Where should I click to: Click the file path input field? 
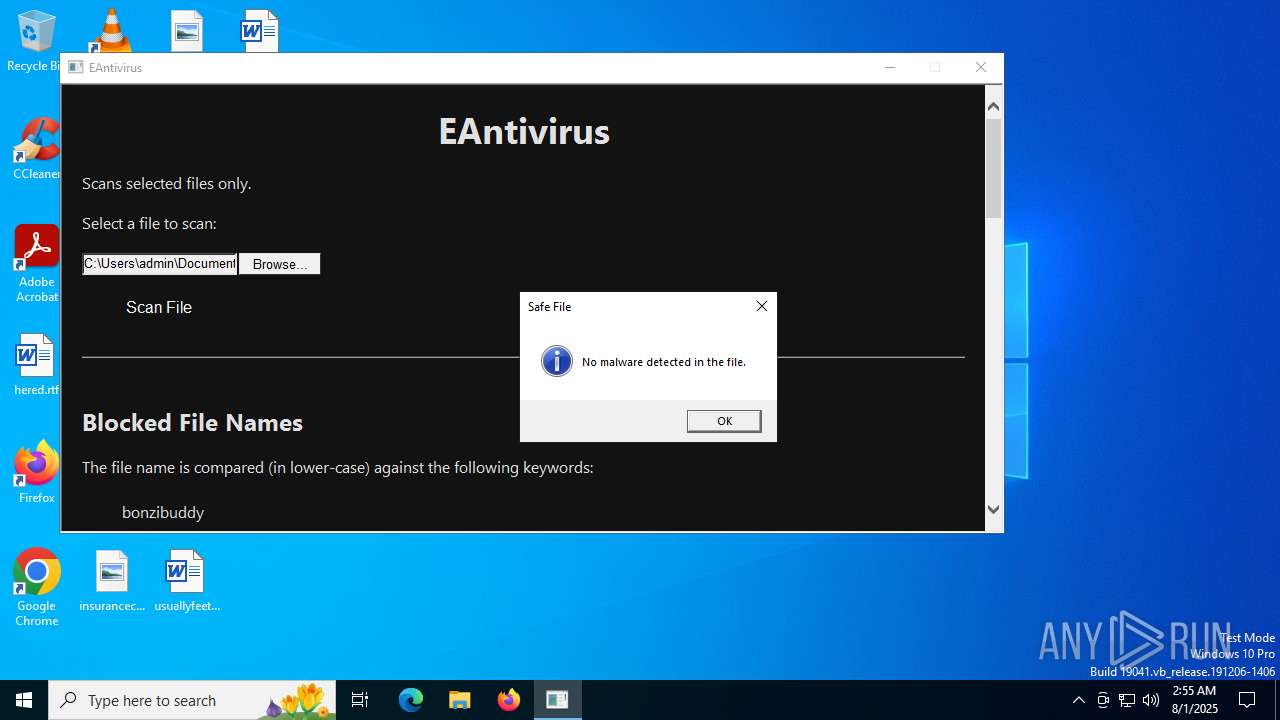(x=160, y=264)
